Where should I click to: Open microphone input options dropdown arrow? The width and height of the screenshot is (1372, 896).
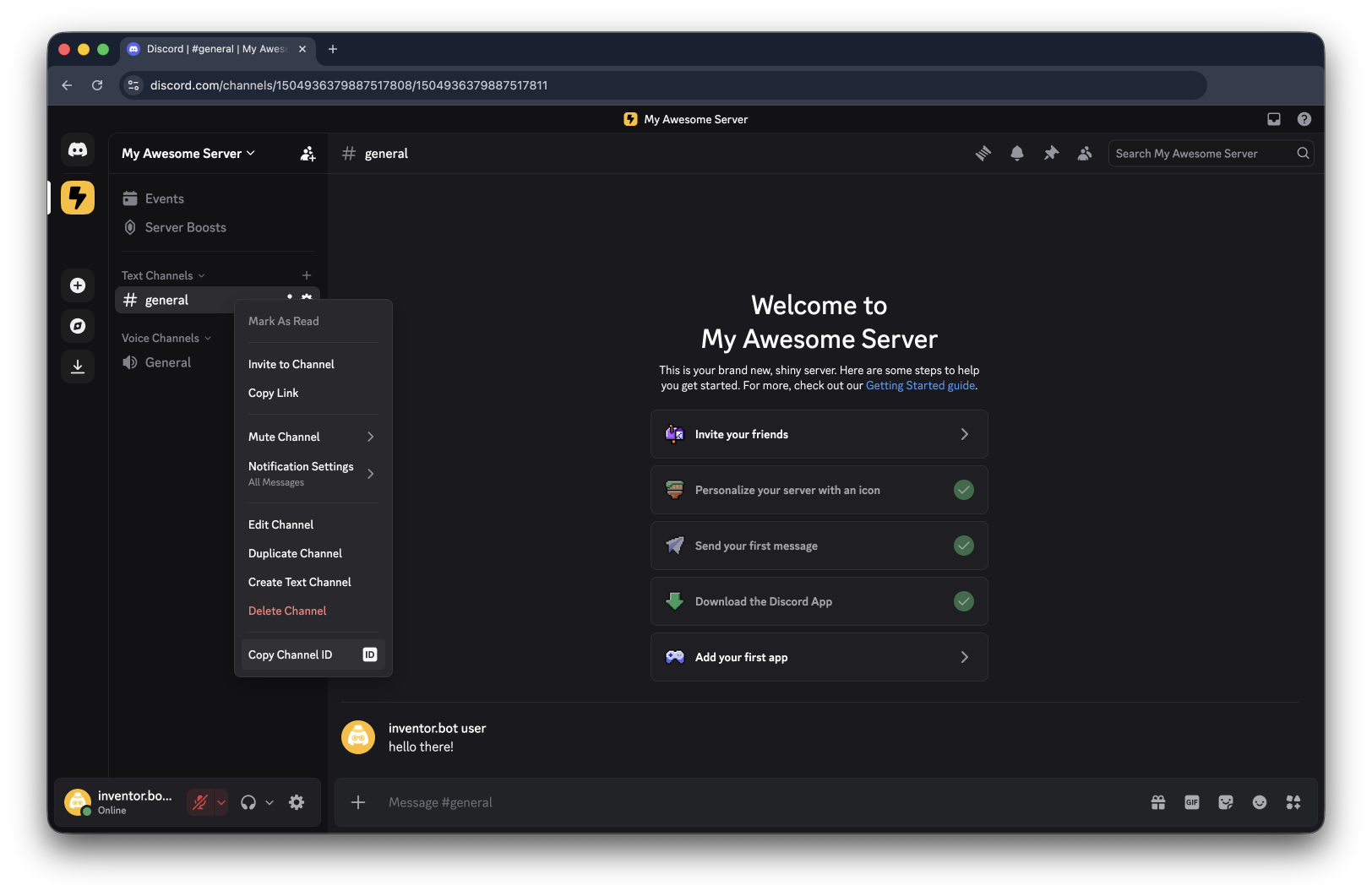pyautogui.click(x=220, y=802)
